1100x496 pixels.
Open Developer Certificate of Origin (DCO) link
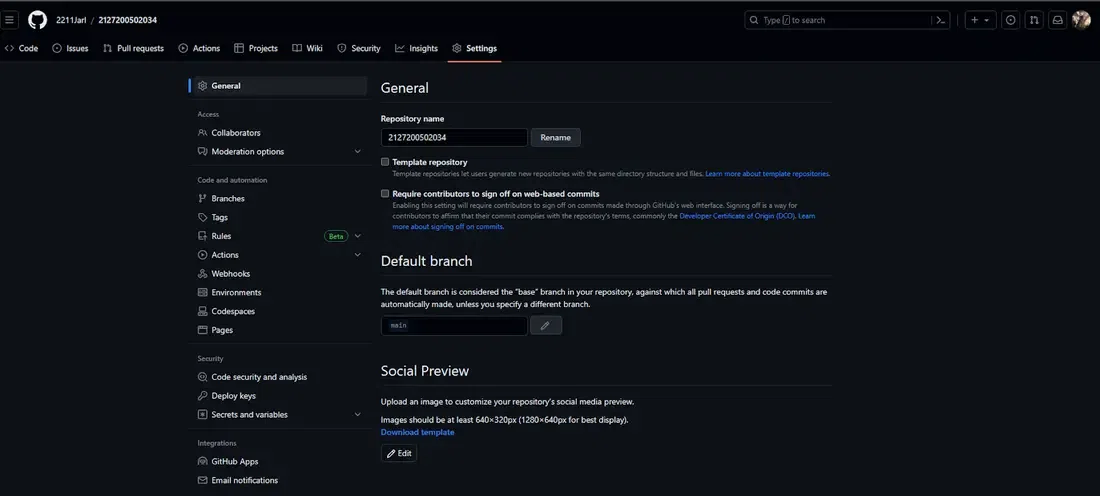[x=737, y=216]
